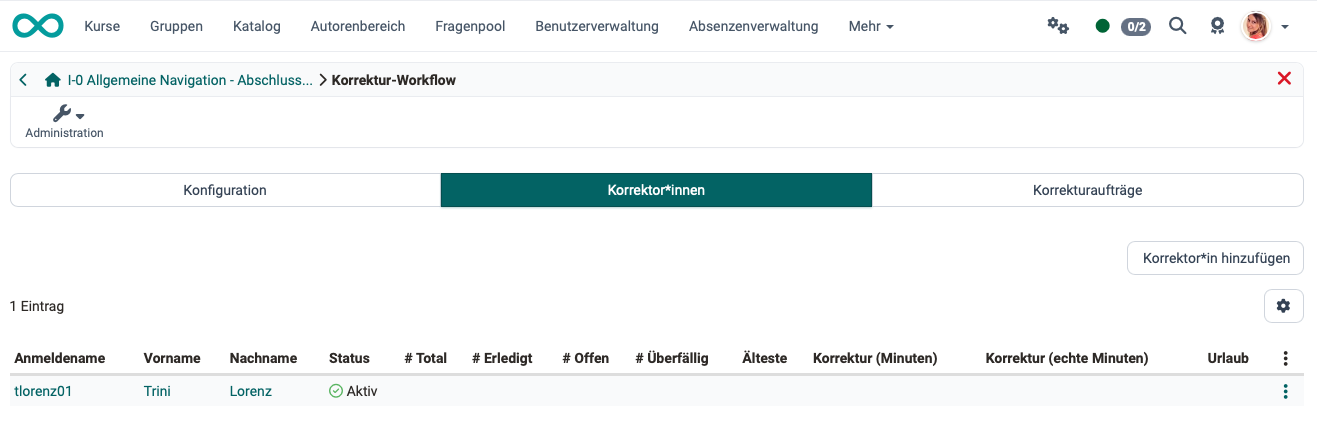Select the Korrektor*innen tab
Image resolution: width=1317 pixels, height=421 pixels.
pos(656,190)
